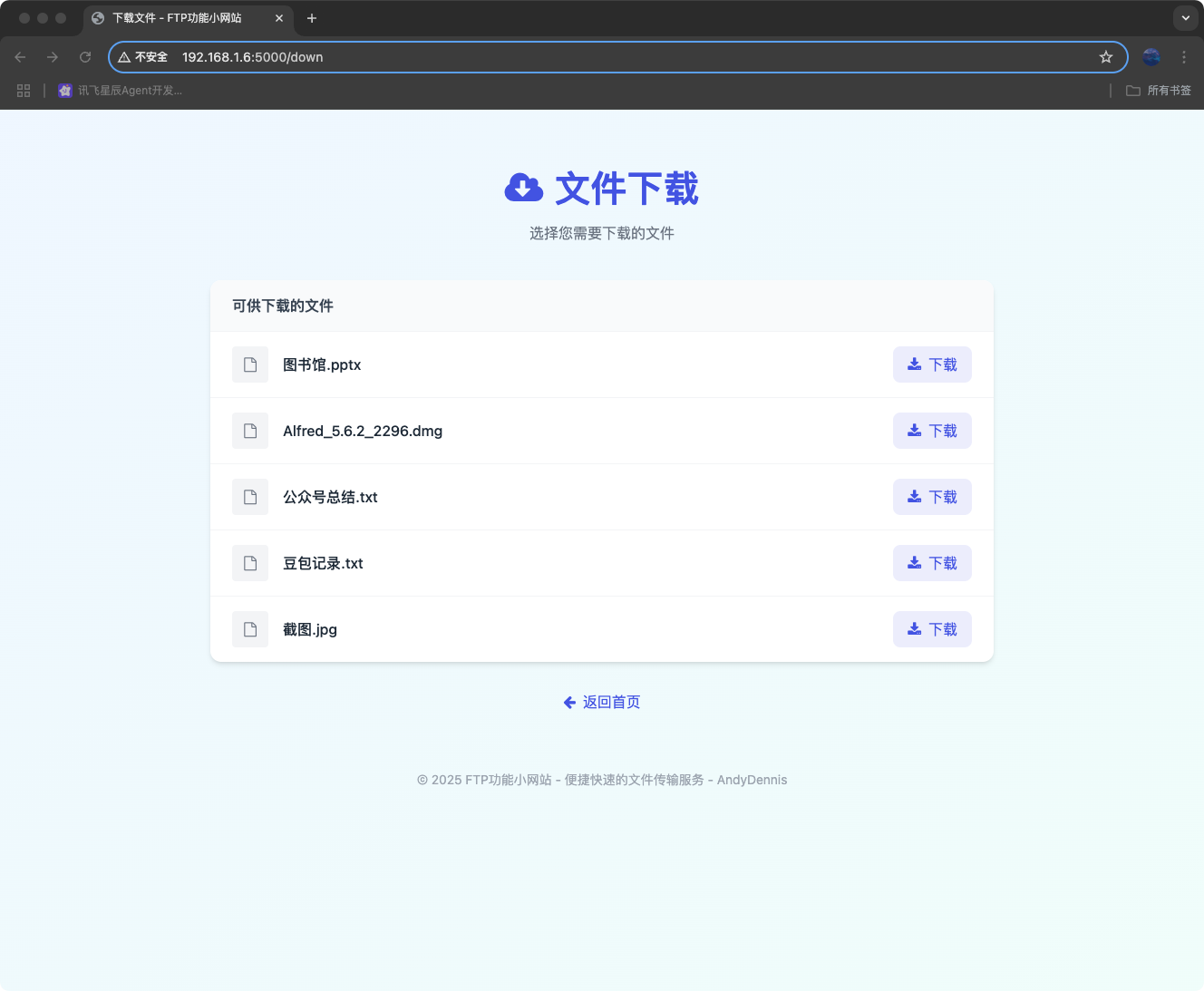Download 豆包记录.txt via its 下载 button
The image size is (1204, 991).
932,562
